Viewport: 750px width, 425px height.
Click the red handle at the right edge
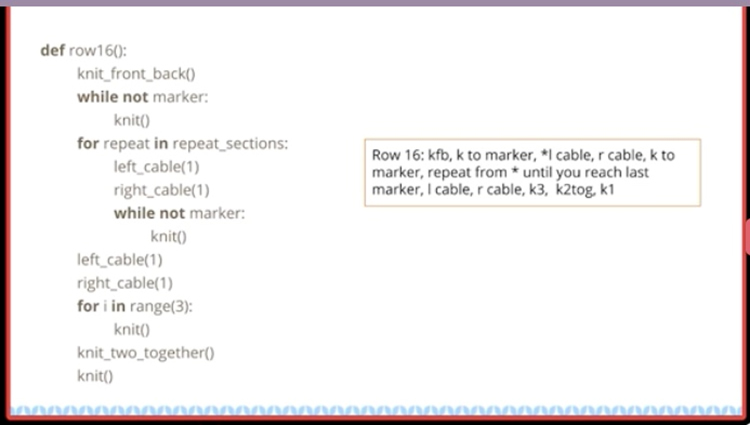click(x=747, y=237)
